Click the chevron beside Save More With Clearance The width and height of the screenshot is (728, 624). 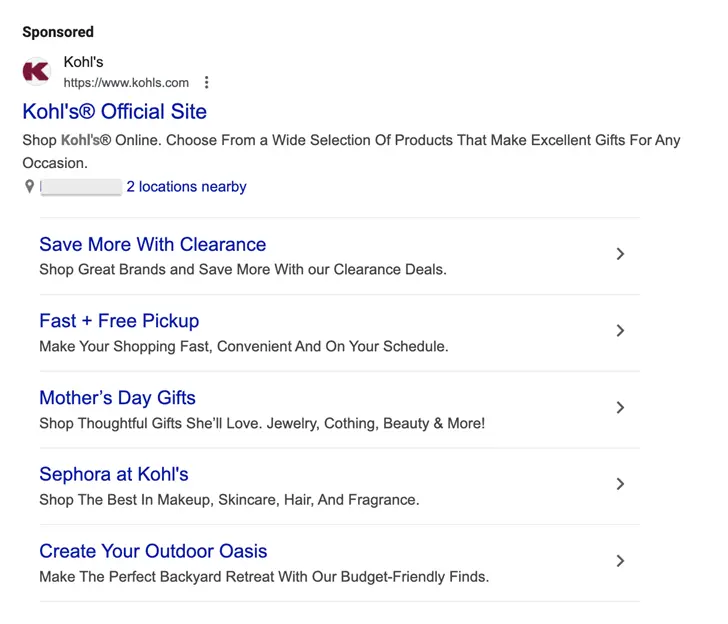620,254
